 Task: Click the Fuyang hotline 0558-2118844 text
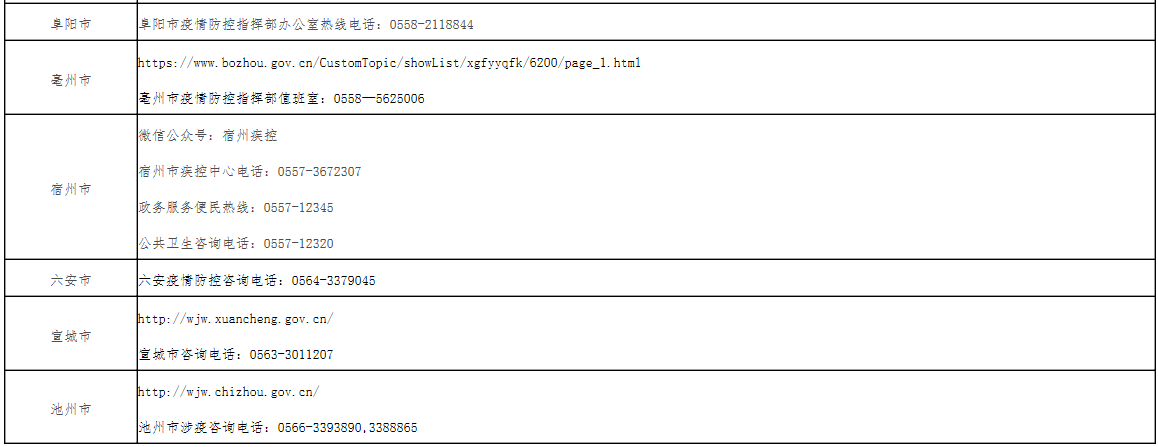432,24
